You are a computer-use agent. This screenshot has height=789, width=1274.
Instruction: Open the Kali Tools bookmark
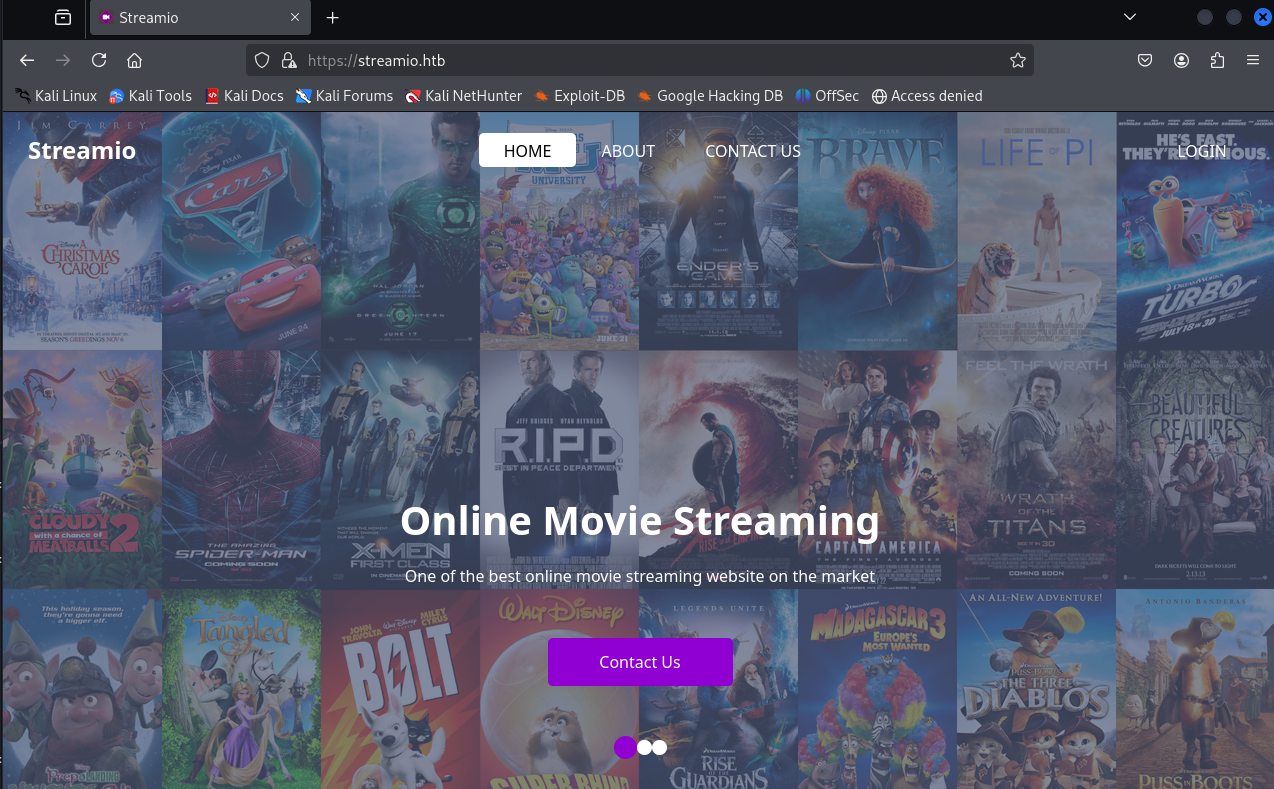(150, 96)
